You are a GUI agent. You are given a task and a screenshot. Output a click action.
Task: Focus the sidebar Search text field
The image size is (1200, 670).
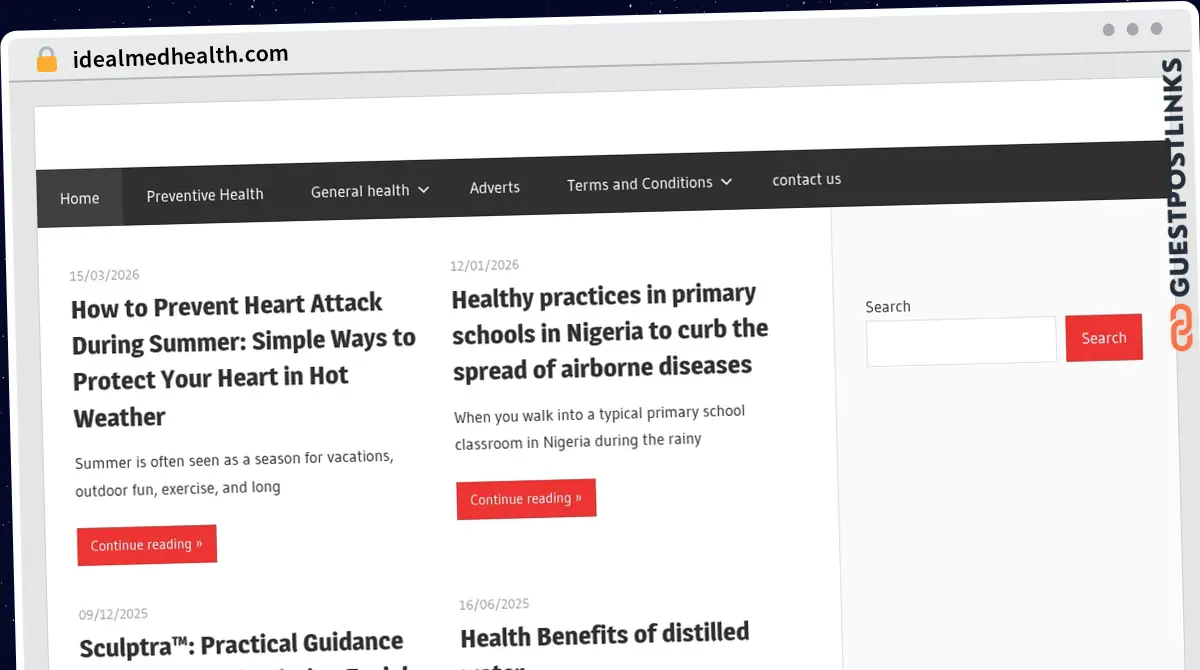961,340
